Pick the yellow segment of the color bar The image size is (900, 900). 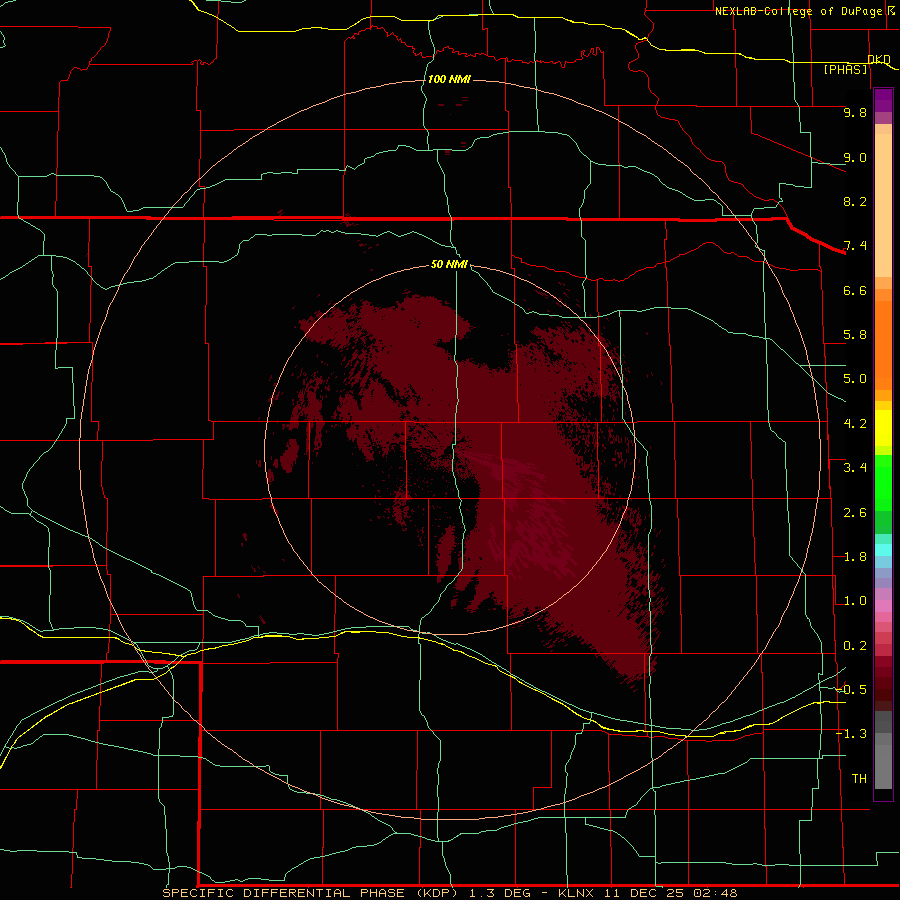click(x=883, y=428)
